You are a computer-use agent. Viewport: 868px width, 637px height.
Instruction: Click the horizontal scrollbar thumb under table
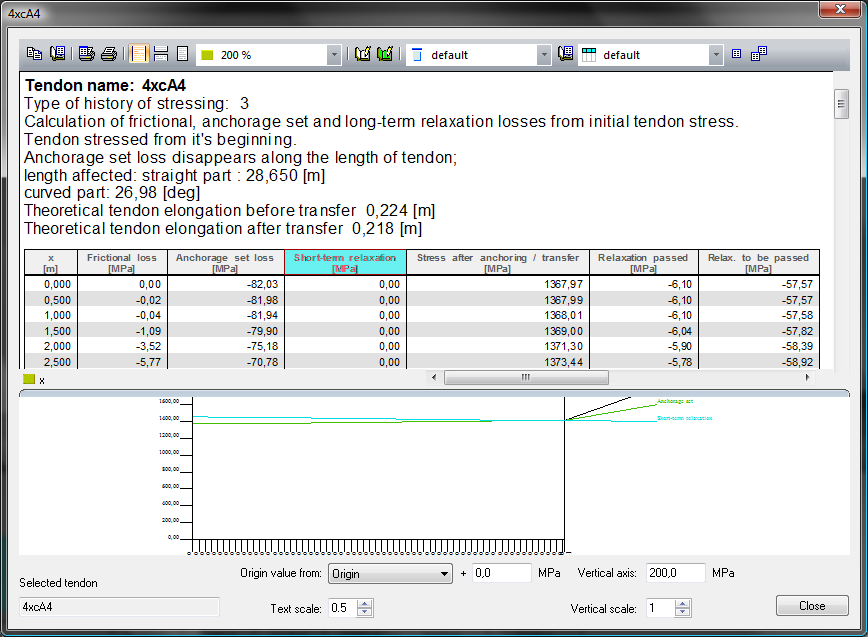click(526, 377)
